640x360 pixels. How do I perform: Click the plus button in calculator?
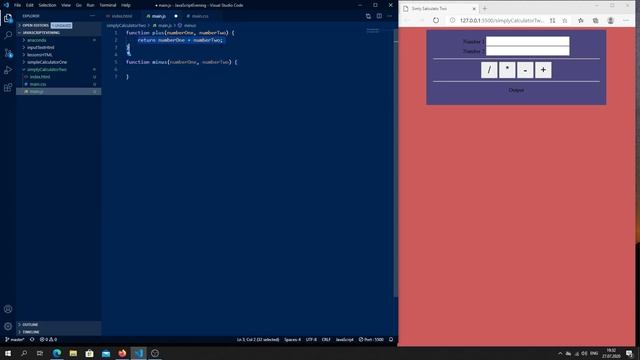(543, 70)
